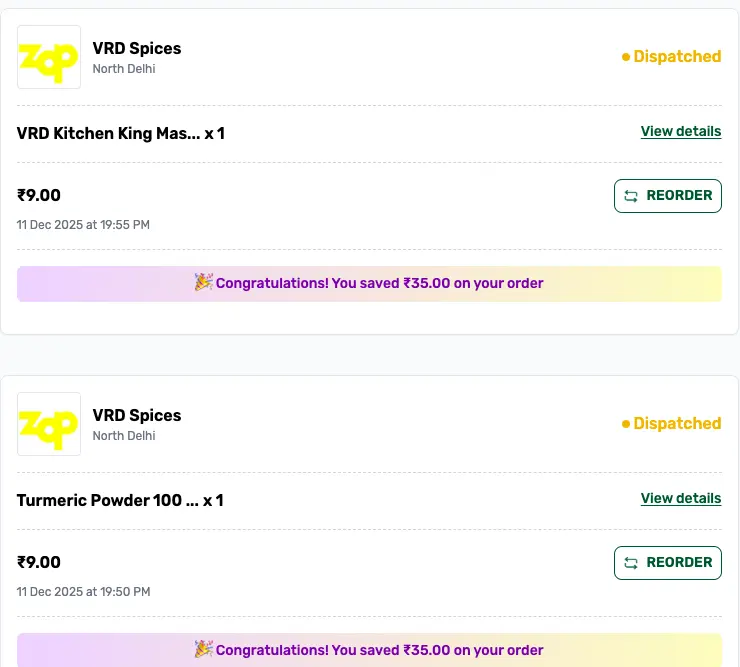The image size is (740, 667).
Task: Click reorder arrows icon for Kitchen King order
Action: pos(631,196)
